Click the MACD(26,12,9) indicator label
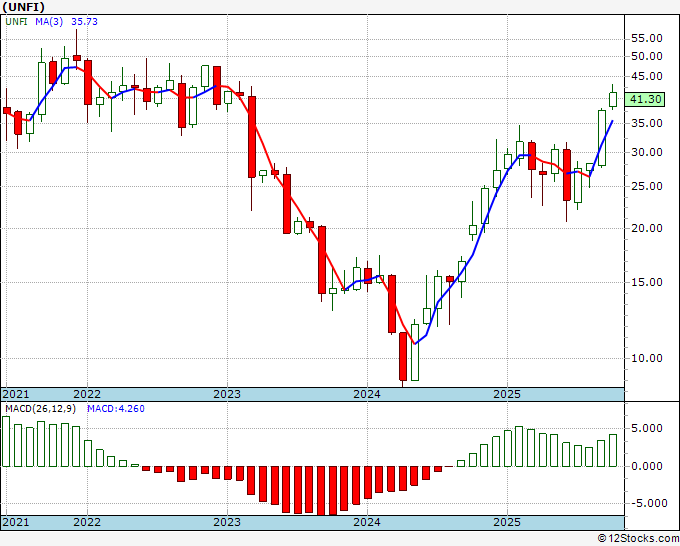The height and width of the screenshot is (546, 680). coord(40,409)
